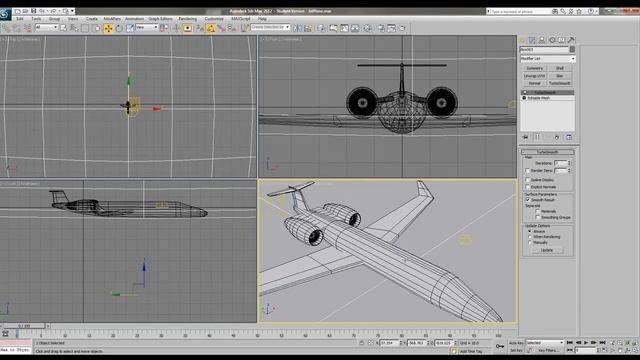Image resolution: width=640 pixels, height=360 pixels.
Task: Open the Customize menu
Action: click(x=214, y=19)
